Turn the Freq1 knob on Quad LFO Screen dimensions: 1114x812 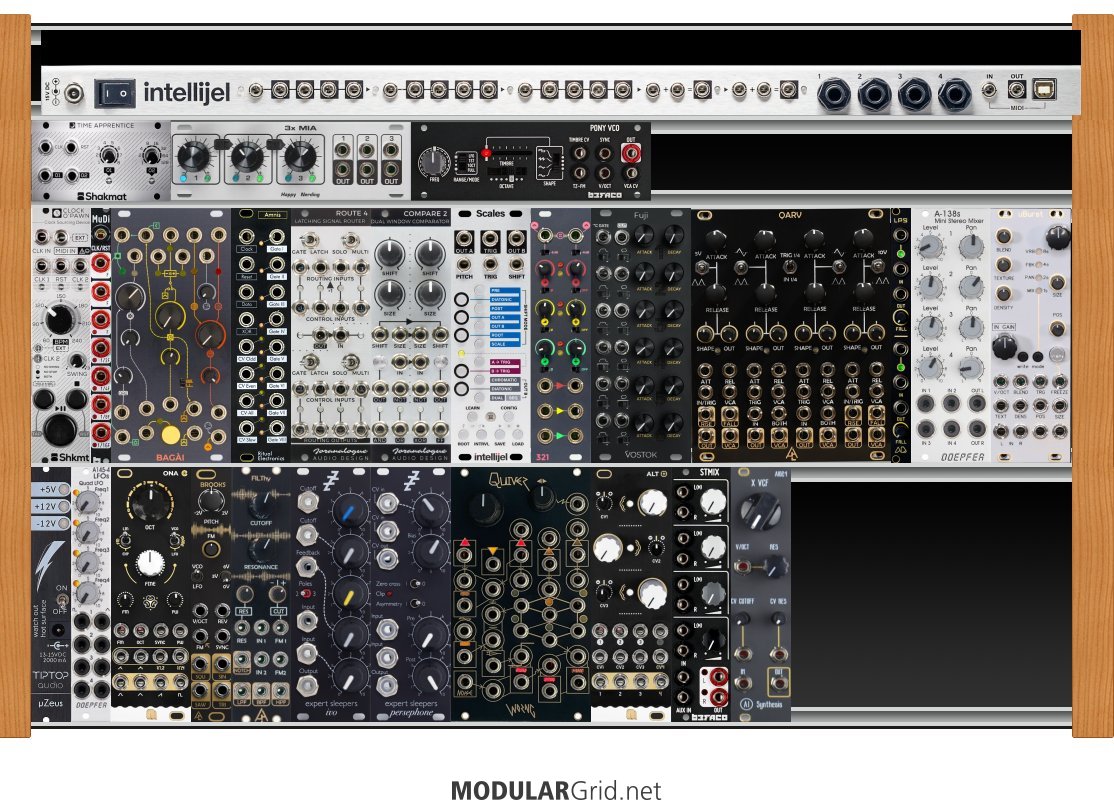pyautogui.click(x=86, y=502)
